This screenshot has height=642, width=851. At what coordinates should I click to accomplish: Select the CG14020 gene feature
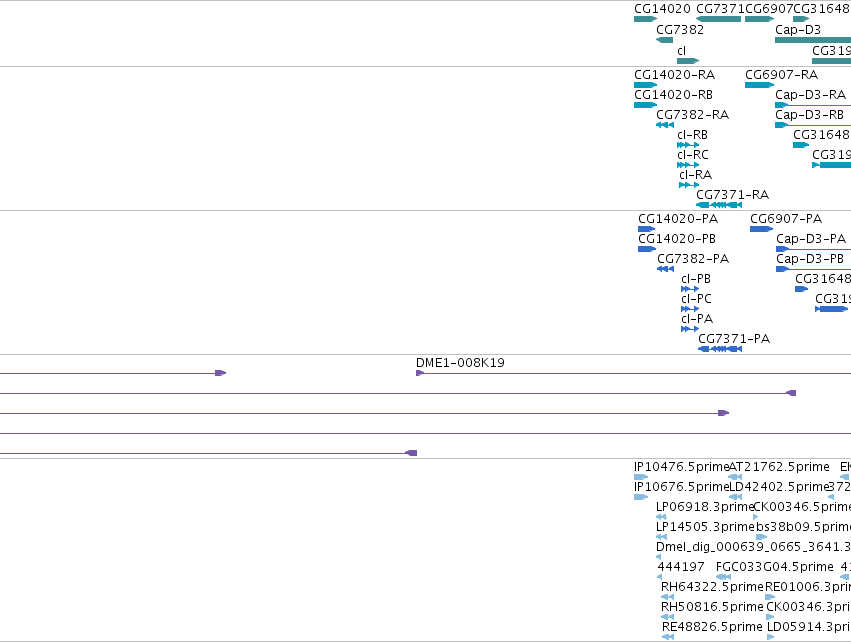(x=645, y=19)
